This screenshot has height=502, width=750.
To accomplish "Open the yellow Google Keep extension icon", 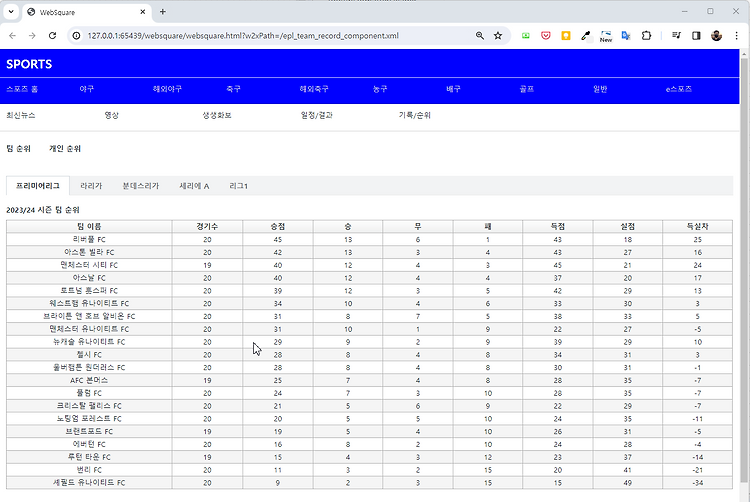I will [566, 36].
